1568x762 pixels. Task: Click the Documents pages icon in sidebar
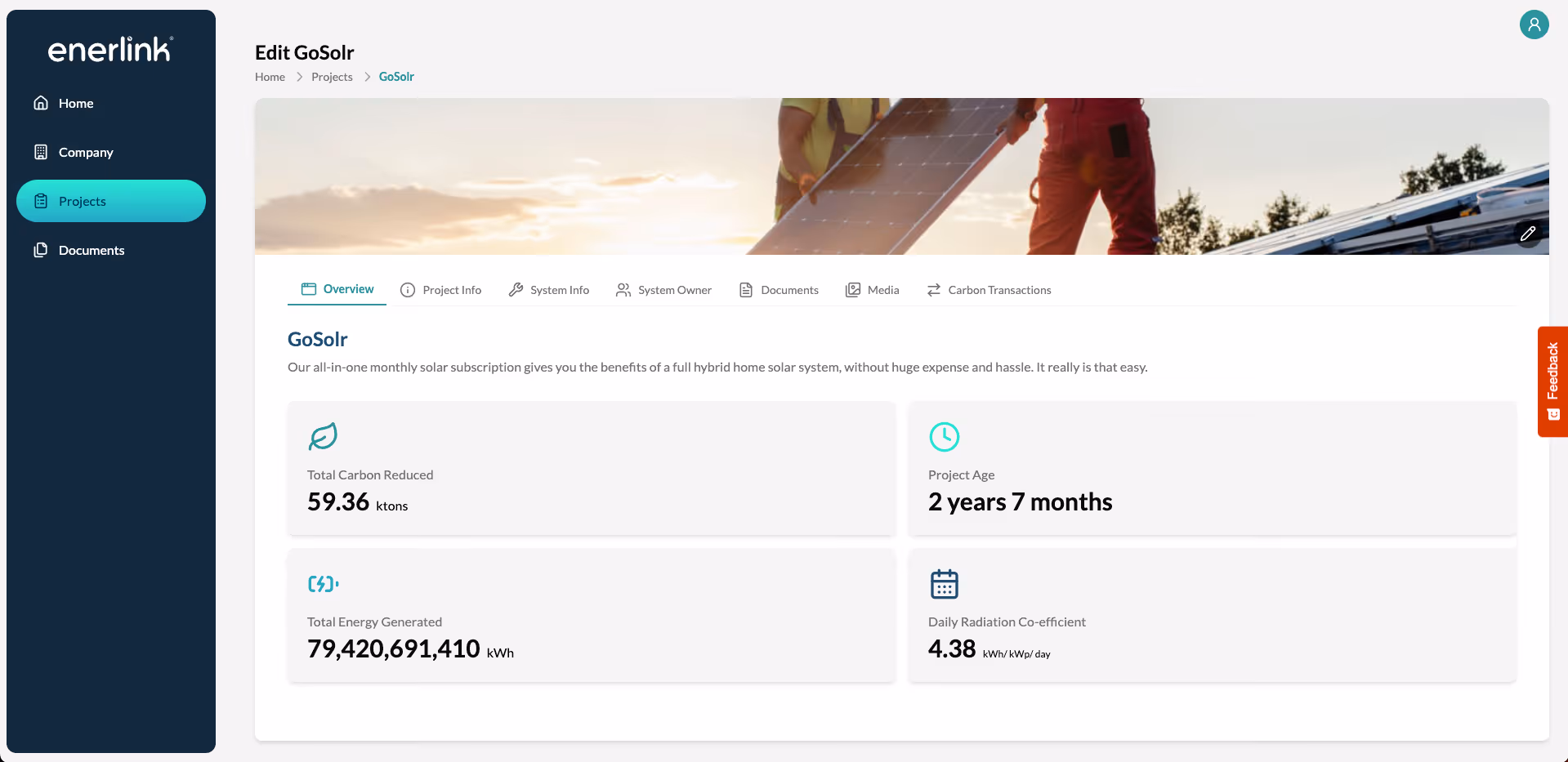(x=41, y=250)
